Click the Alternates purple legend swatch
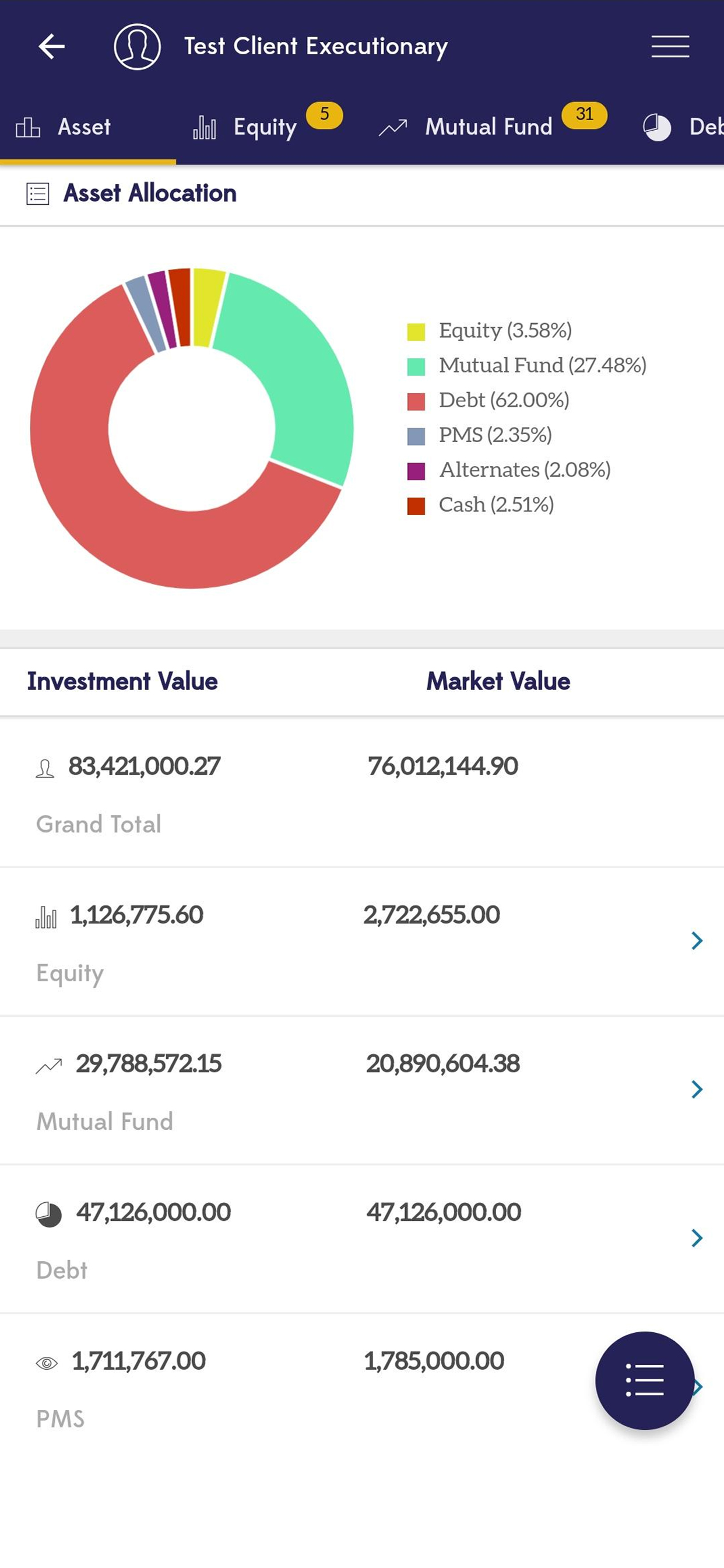 (416, 471)
